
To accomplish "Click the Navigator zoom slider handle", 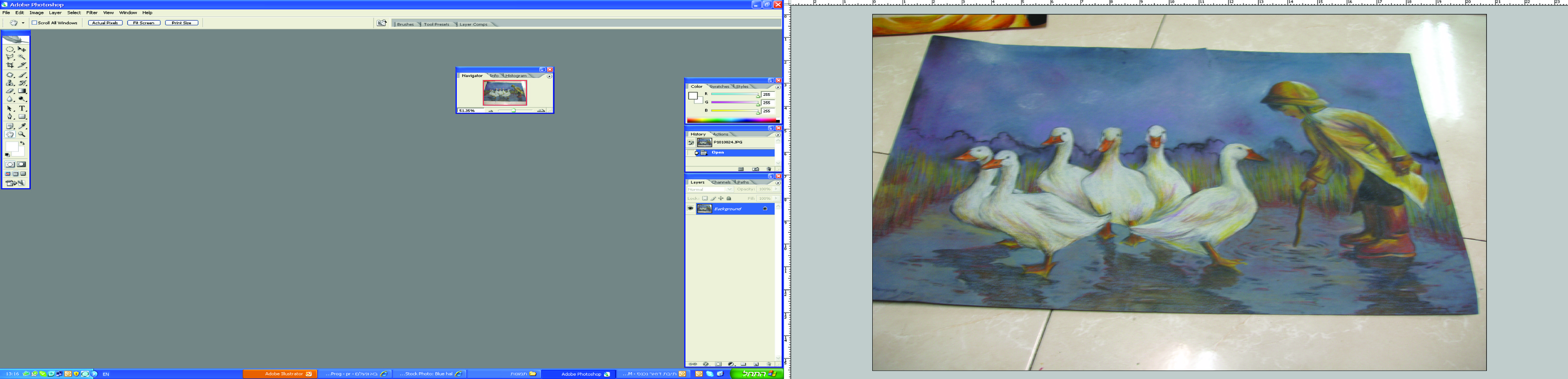I will (514, 111).
